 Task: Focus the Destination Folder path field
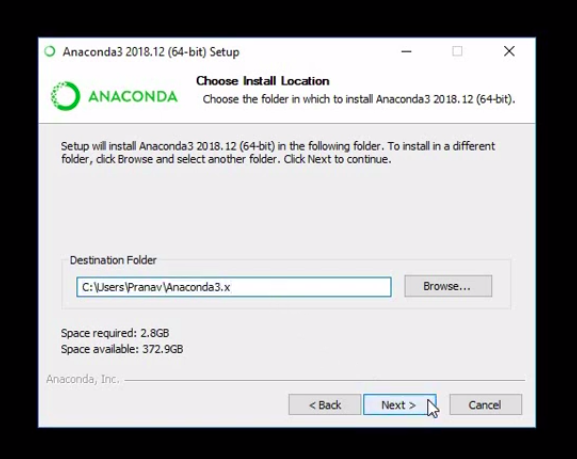tap(234, 287)
